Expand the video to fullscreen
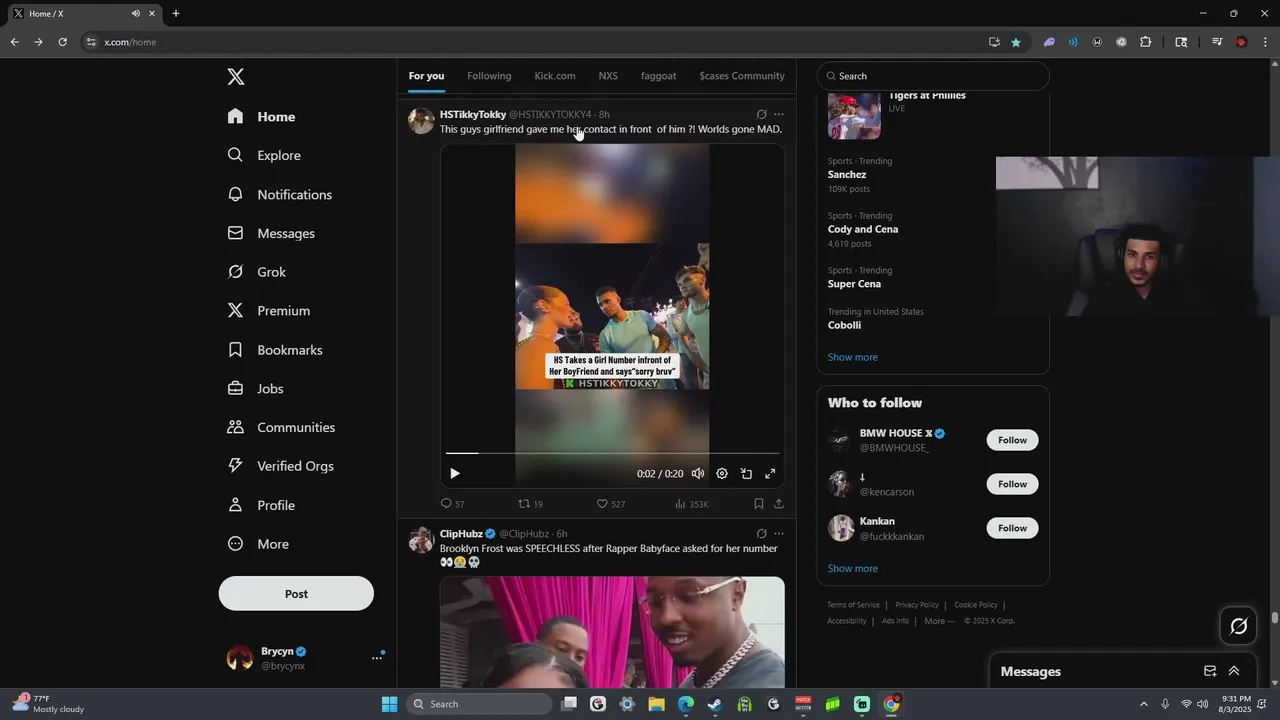 pyautogui.click(x=770, y=474)
